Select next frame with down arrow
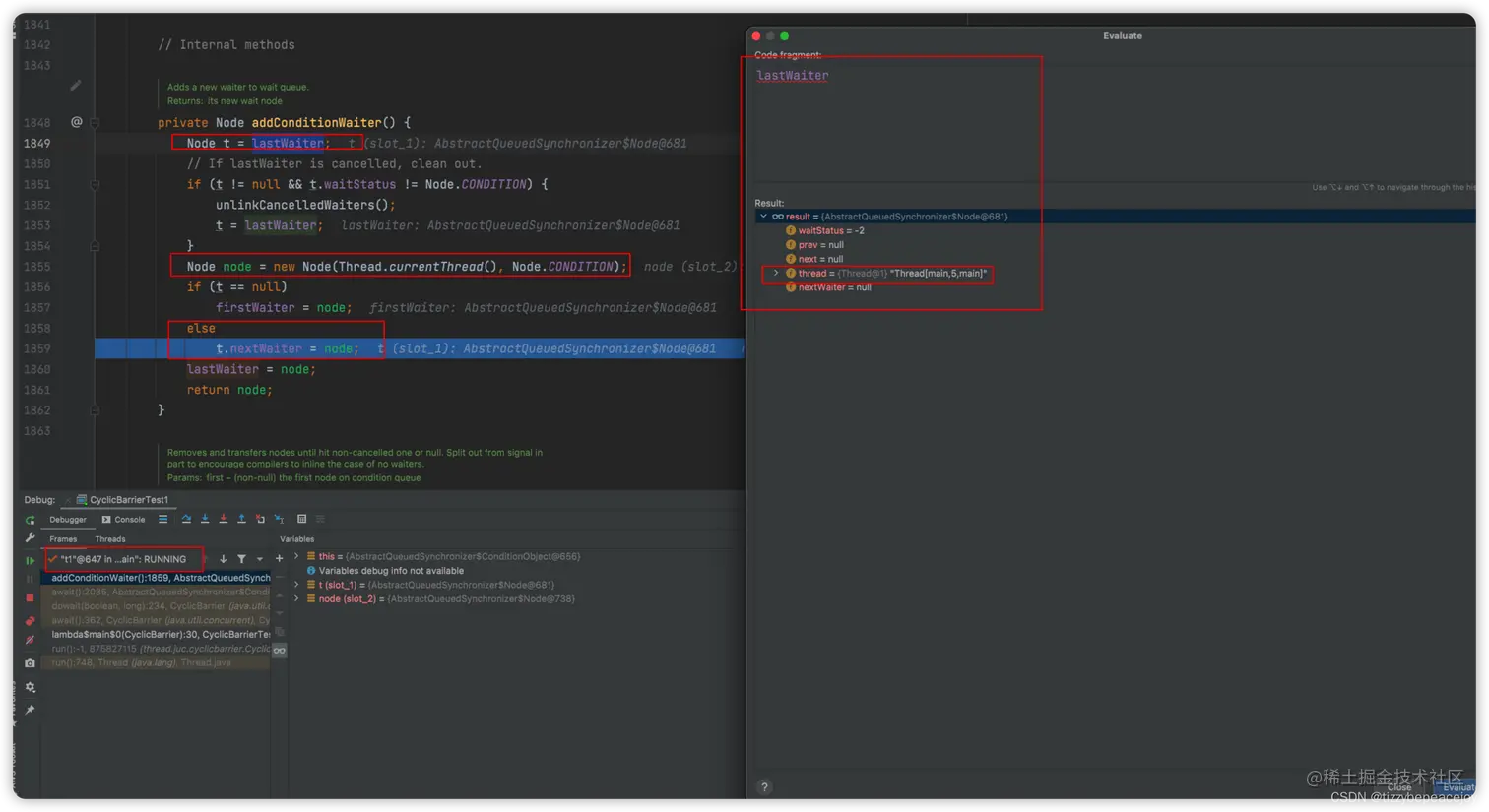 [223, 559]
